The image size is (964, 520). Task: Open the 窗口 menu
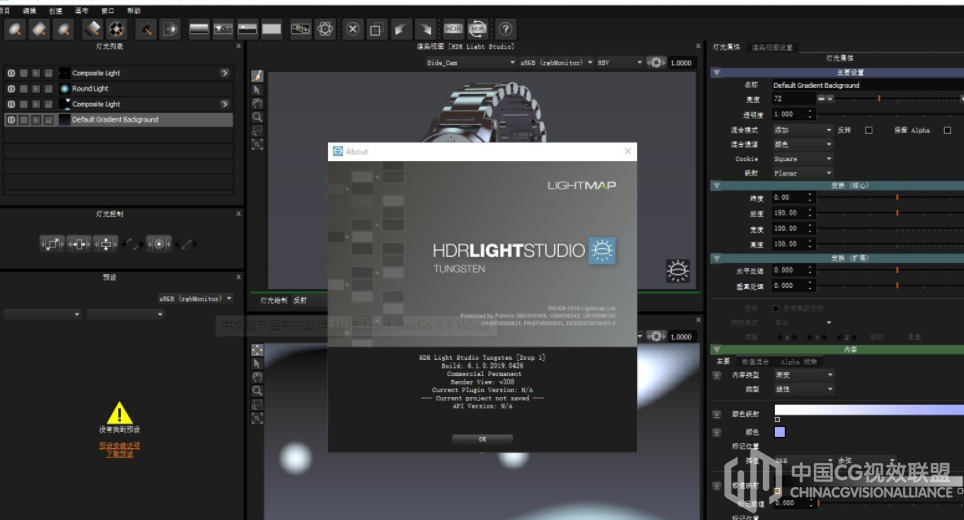[108, 10]
